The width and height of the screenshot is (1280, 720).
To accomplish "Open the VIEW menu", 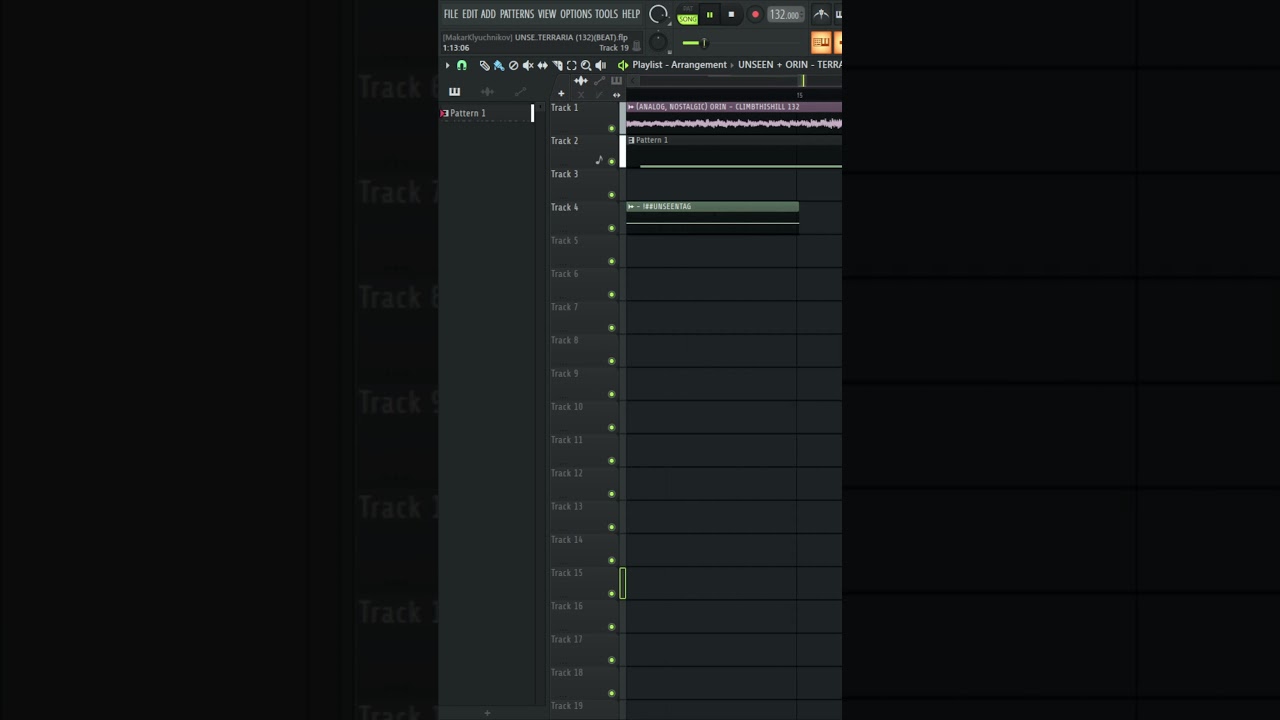I will pyautogui.click(x=547, y=14).
